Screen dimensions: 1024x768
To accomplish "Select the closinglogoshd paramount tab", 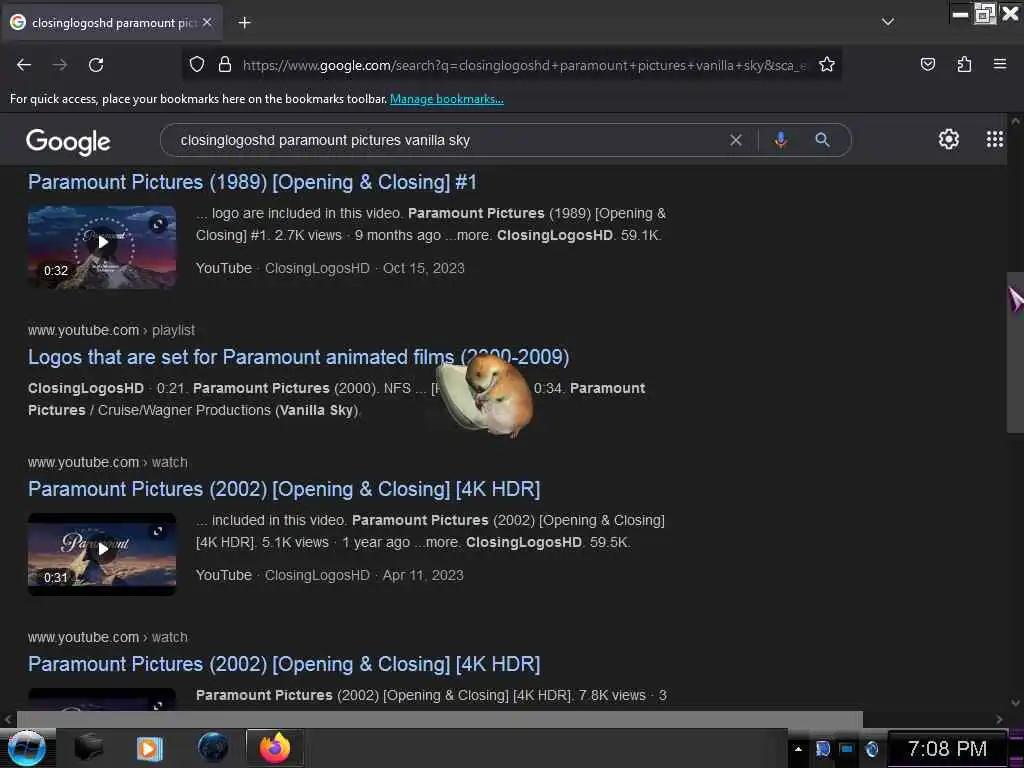I will [x=112, y=22].
